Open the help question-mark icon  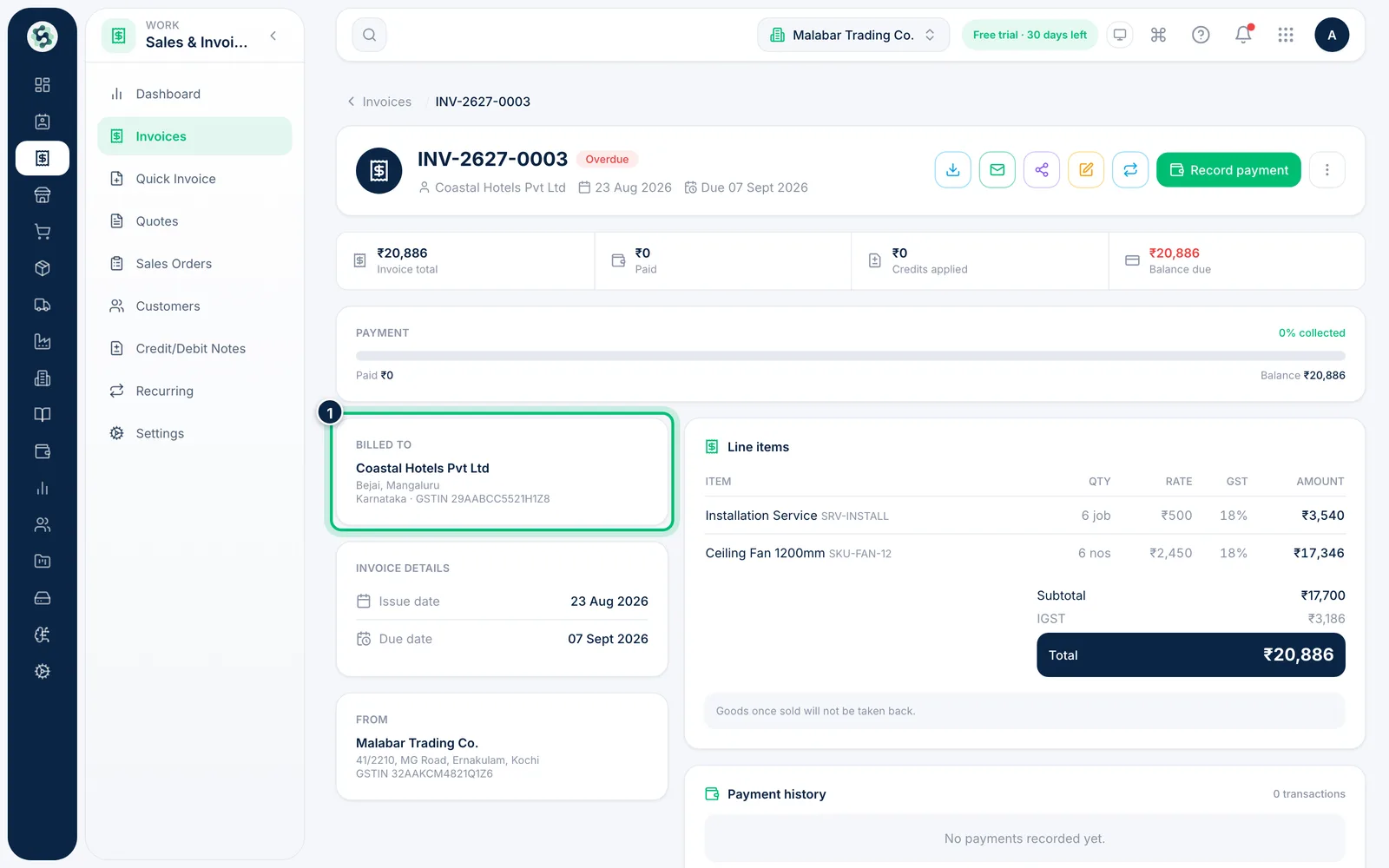[1201, 35]
